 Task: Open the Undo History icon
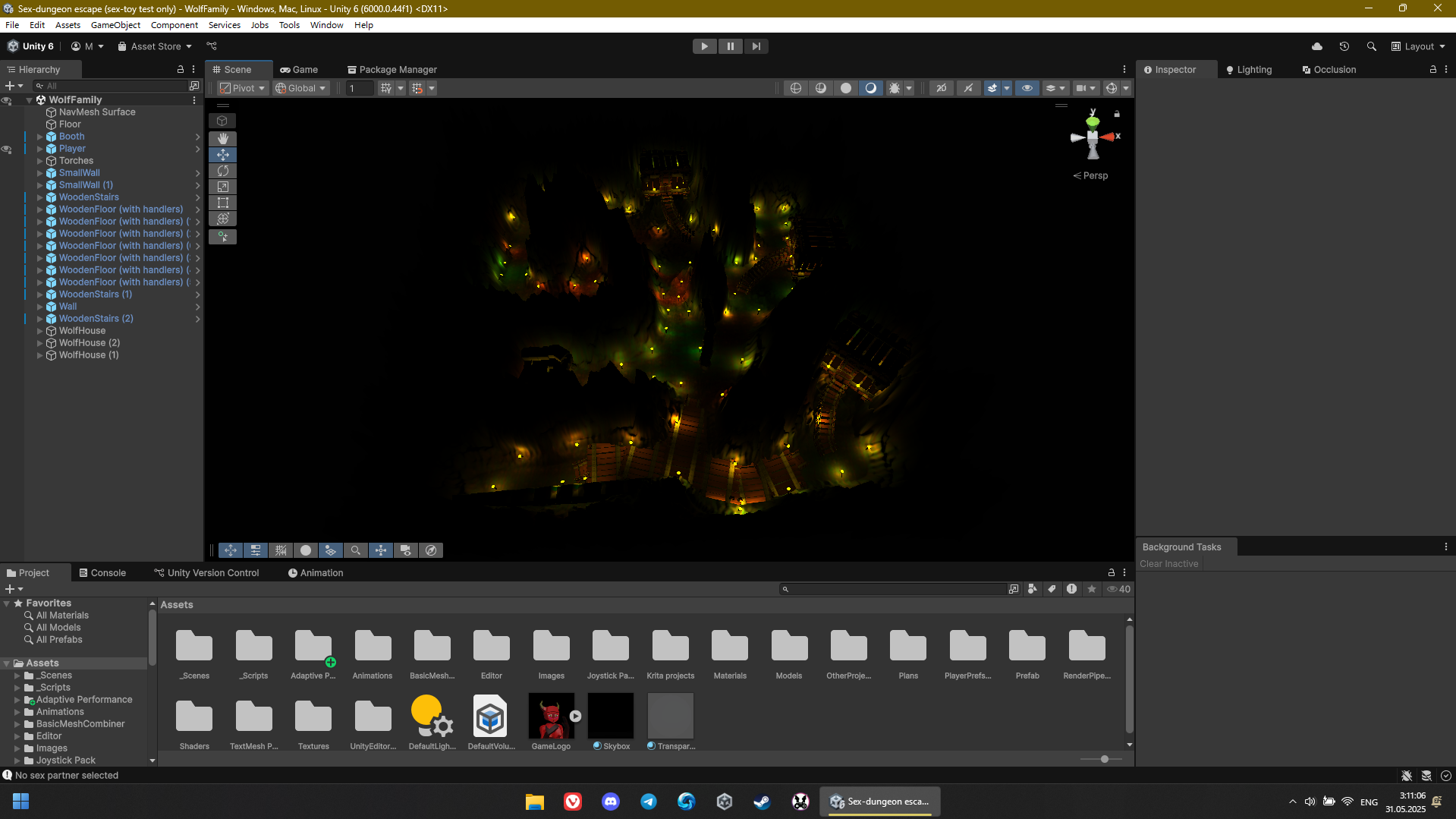tap(1344, 46)
